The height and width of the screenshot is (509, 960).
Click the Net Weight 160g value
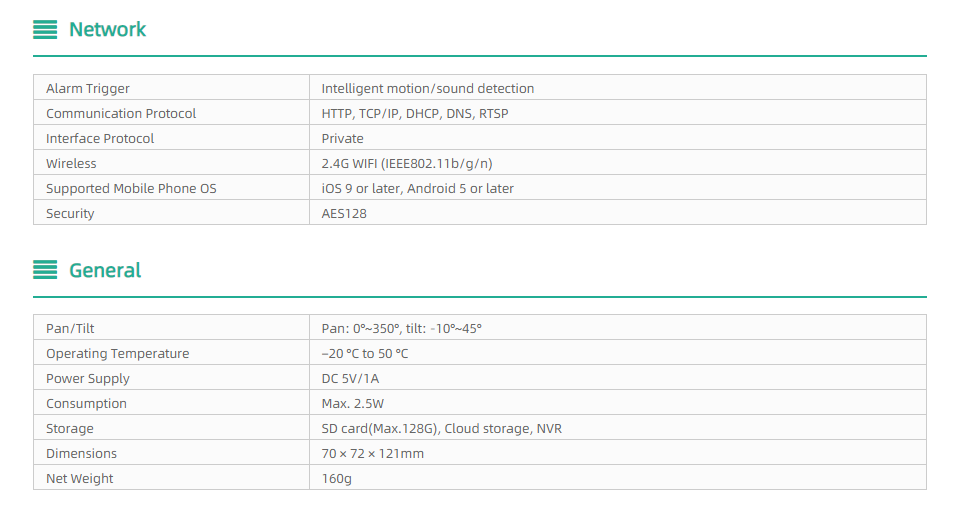click(x=337, y=479)
